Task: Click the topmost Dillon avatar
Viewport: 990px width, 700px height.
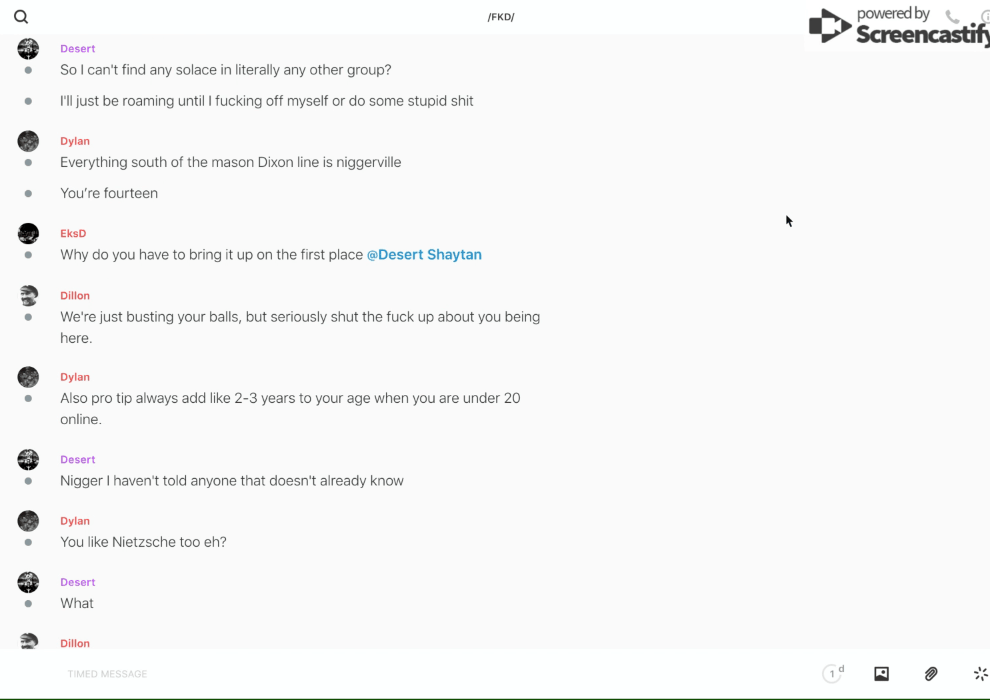Action: click(28, 296)
